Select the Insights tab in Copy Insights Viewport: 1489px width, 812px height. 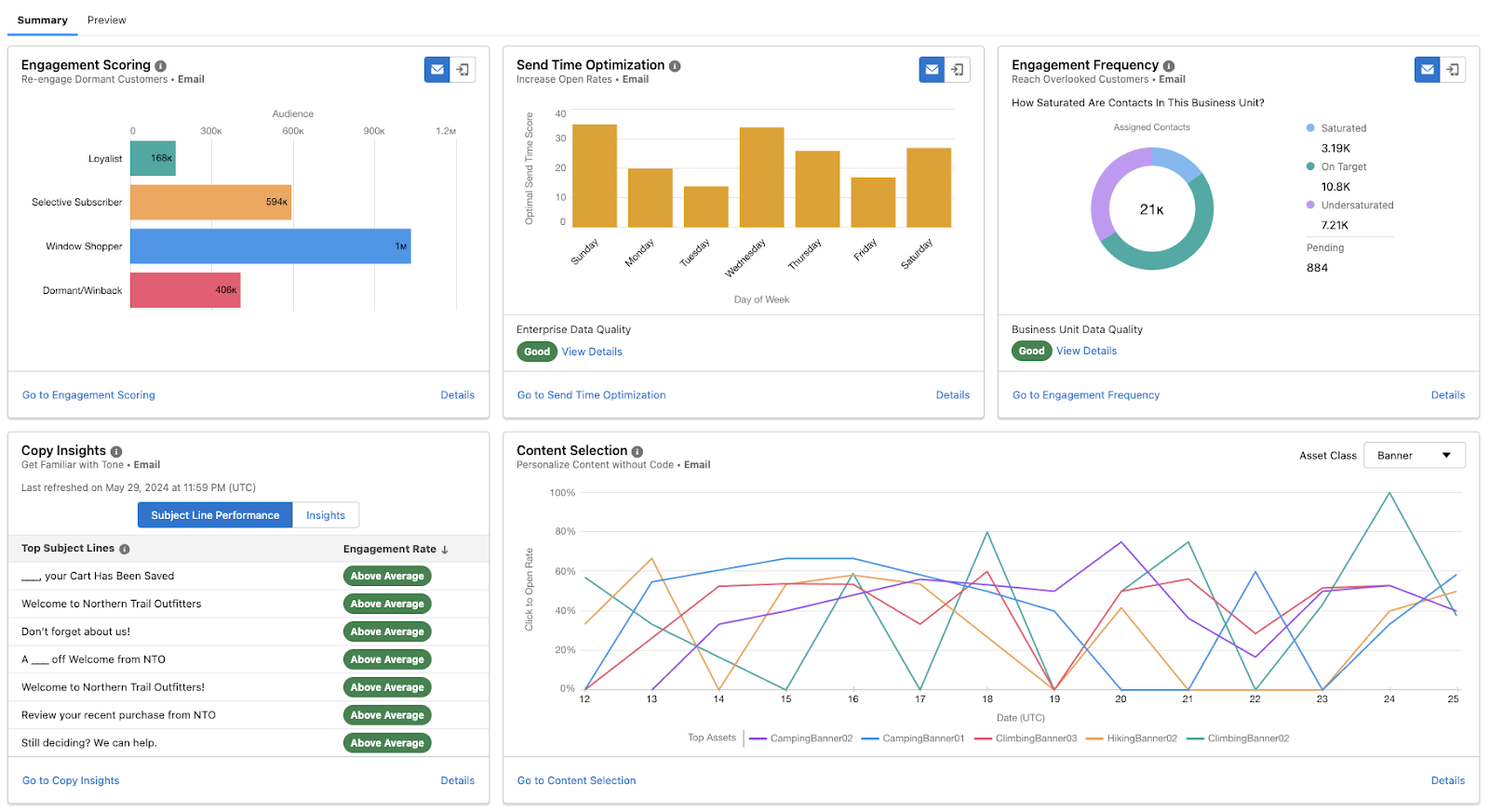pos(326,515)
